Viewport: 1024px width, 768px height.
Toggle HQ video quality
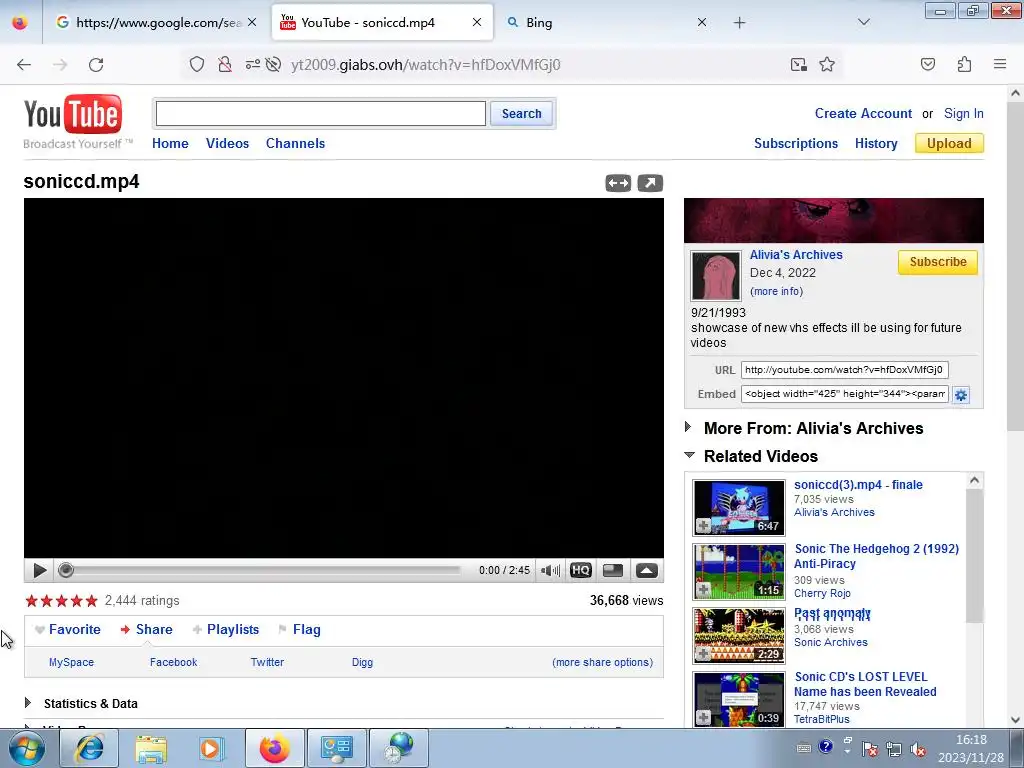pos(581,570)
